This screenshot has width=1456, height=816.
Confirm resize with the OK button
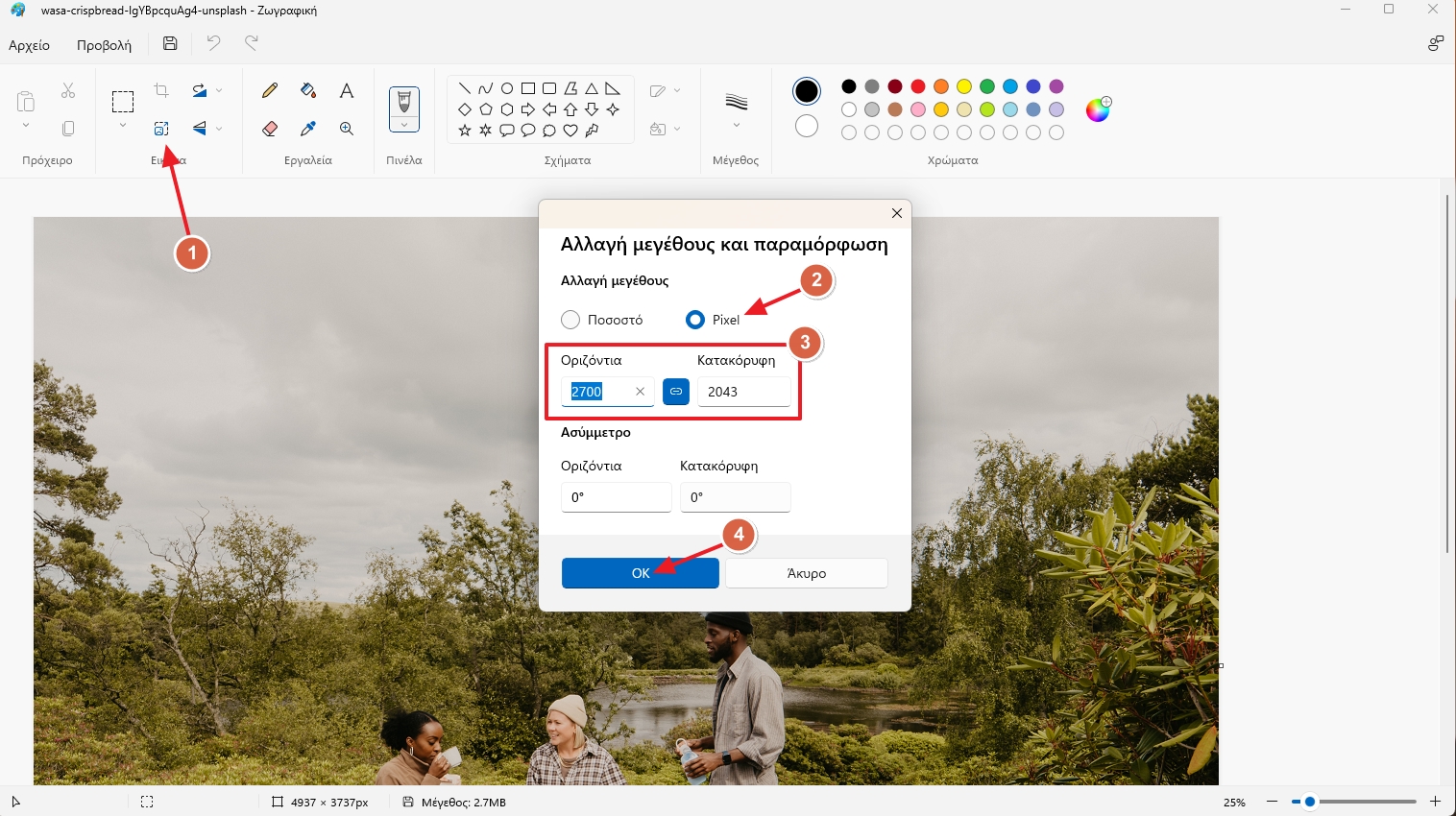pyautogui.click(x=640, y=573)
